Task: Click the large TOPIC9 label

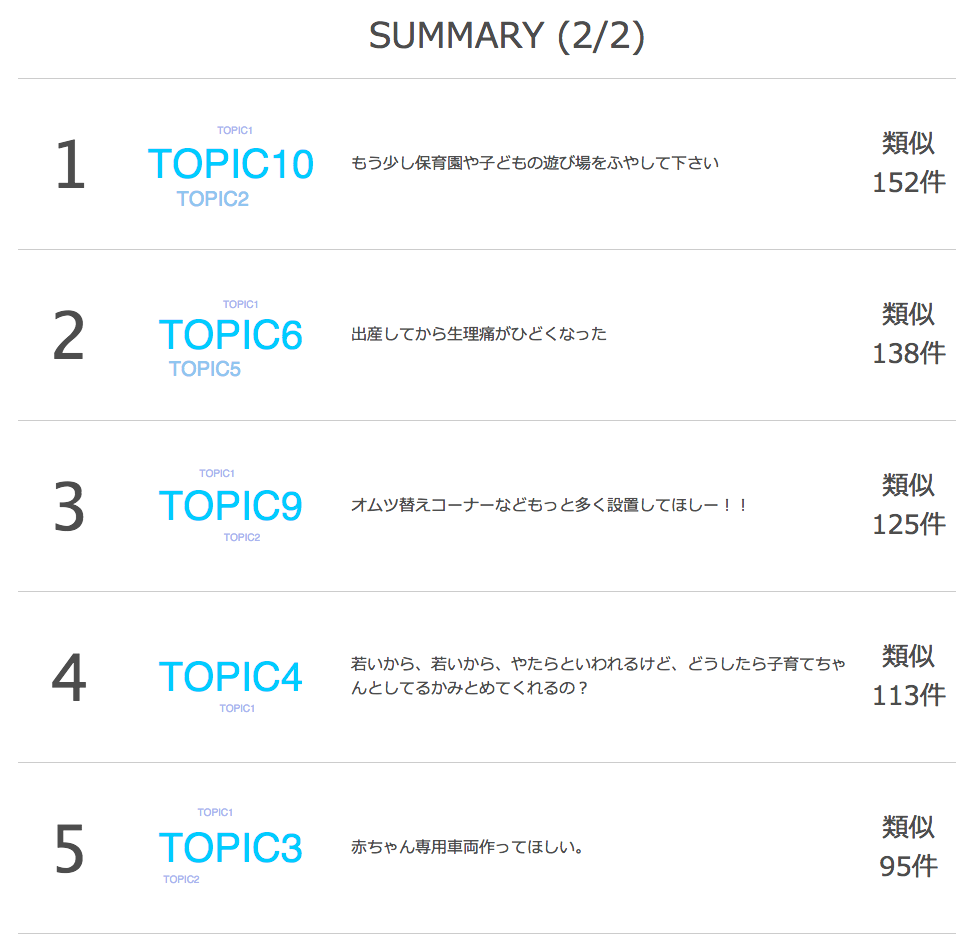Action: 230,506
